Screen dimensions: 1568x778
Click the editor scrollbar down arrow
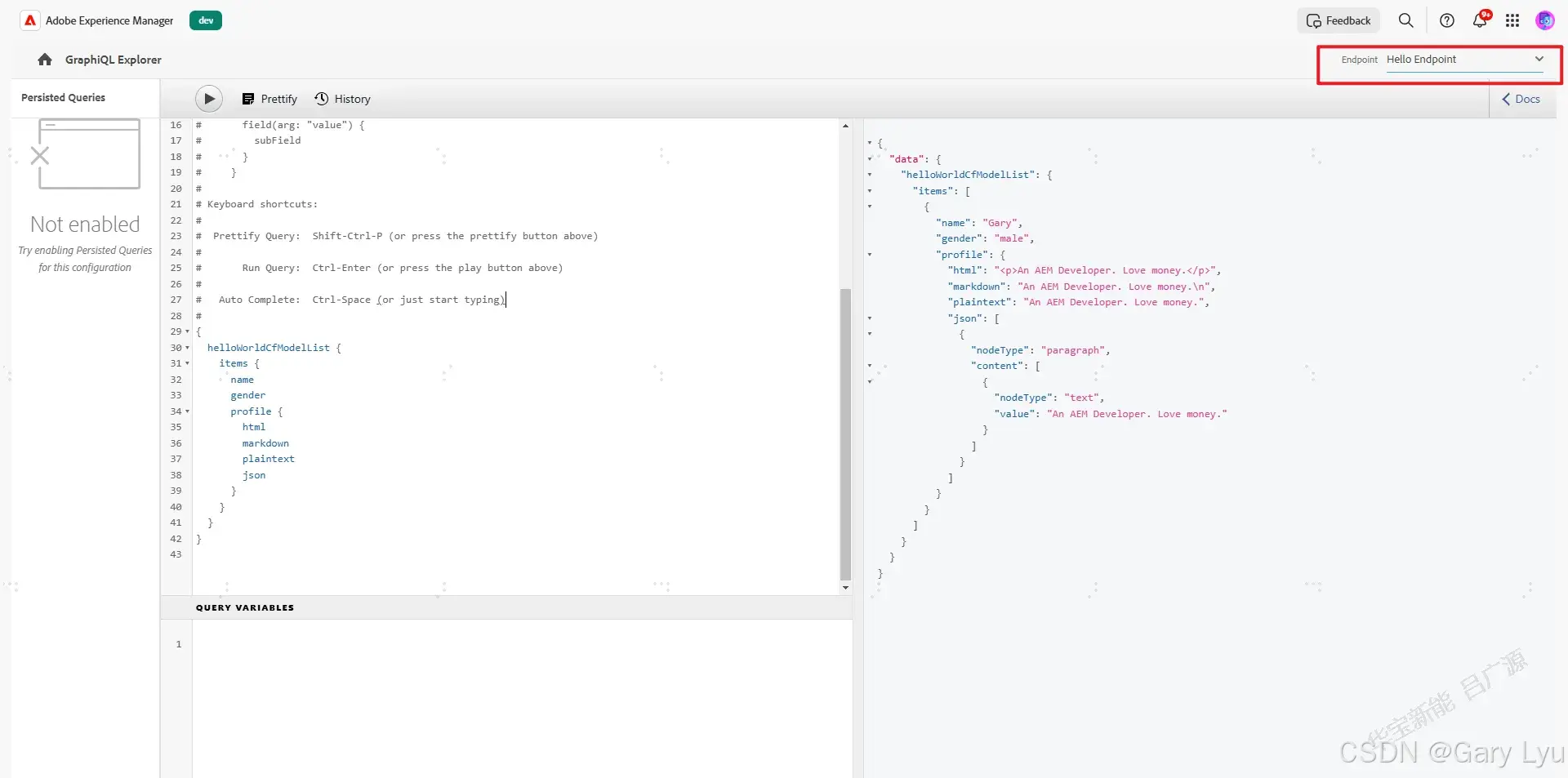coord(845,588)
